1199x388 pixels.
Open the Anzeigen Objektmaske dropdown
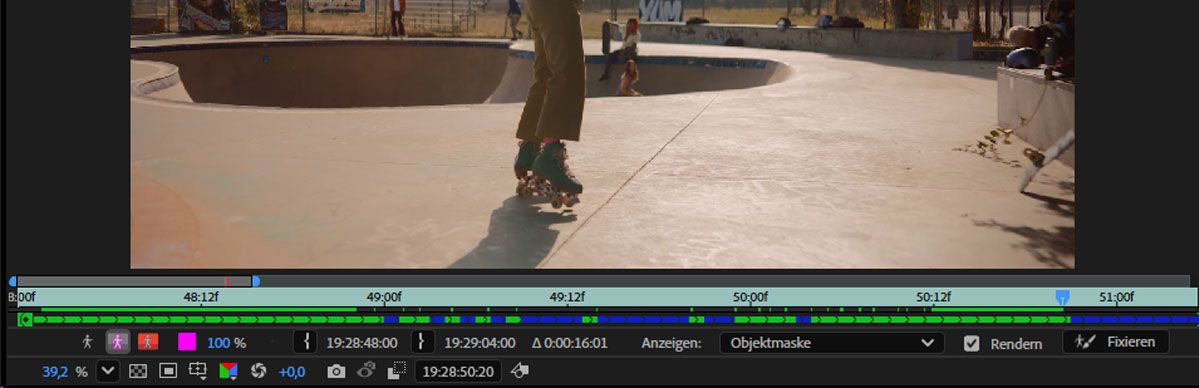click(832, 343)
